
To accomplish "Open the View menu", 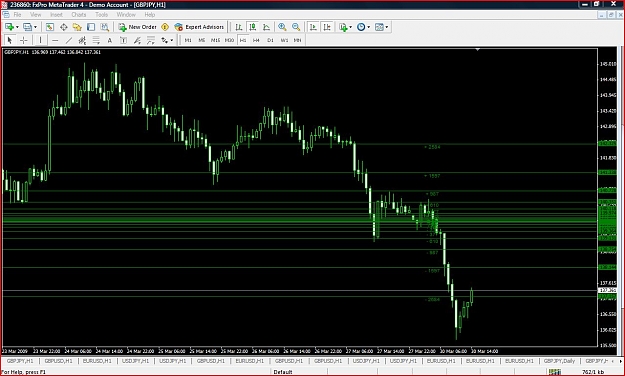I will click(x=35, y=14).
